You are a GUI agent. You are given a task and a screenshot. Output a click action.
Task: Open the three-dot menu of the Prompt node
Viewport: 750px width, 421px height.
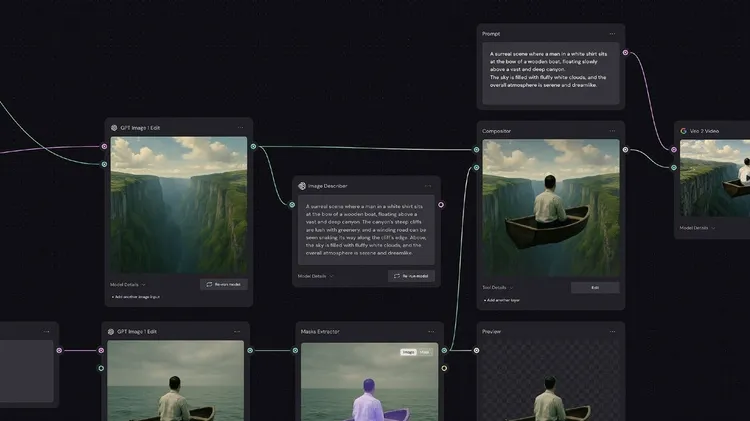(x=612, y=33)
